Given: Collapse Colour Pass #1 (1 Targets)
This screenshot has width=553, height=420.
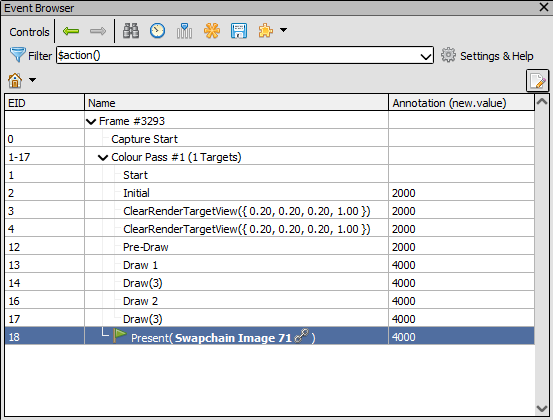Looking at the screenshot, I should [103, 158].
